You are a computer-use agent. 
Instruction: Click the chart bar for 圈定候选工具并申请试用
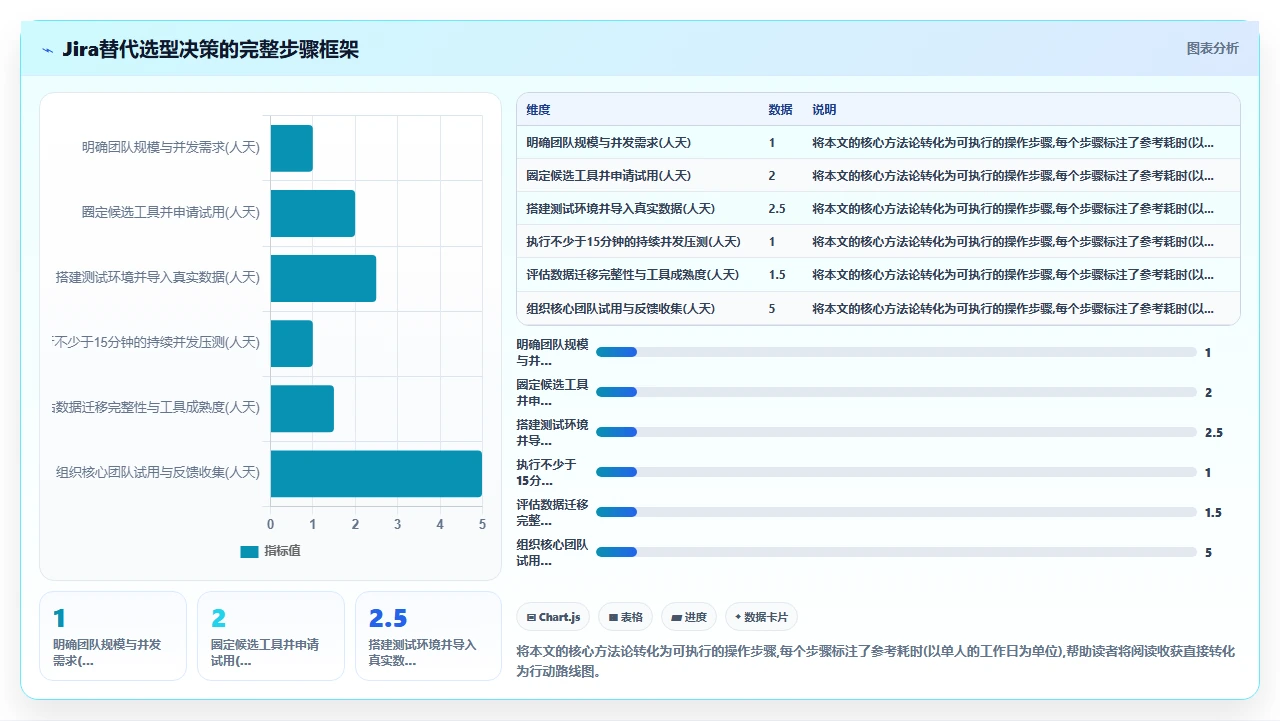coord(313,213)
